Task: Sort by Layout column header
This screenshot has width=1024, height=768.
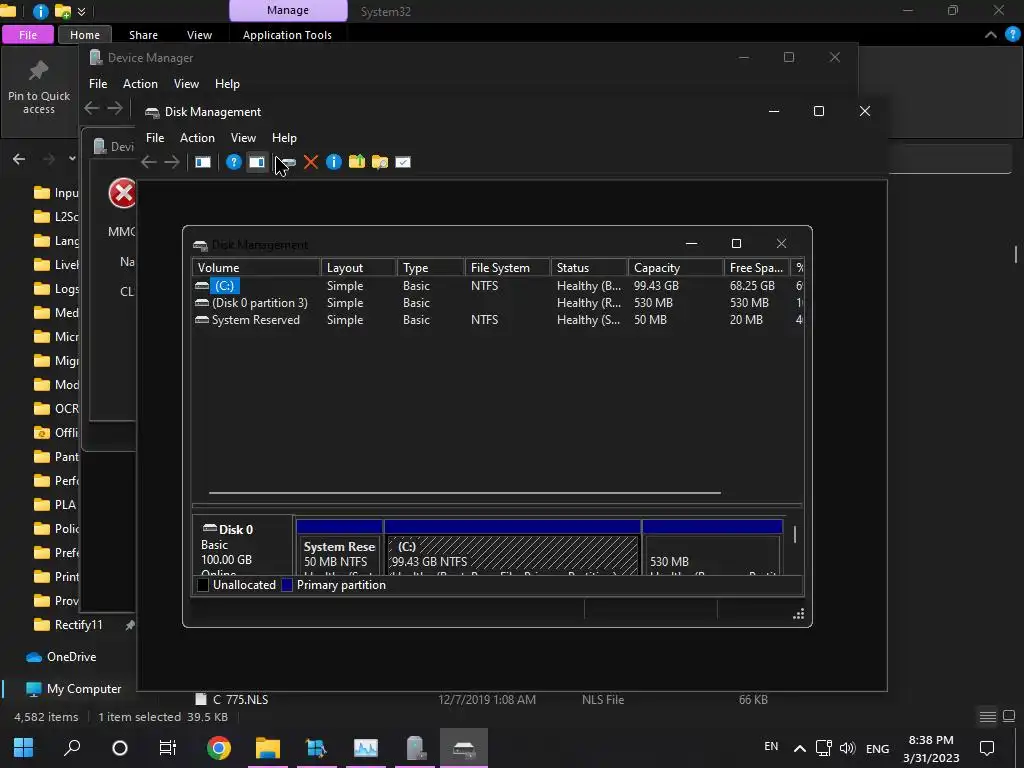Action: click(x=359, y=268)
